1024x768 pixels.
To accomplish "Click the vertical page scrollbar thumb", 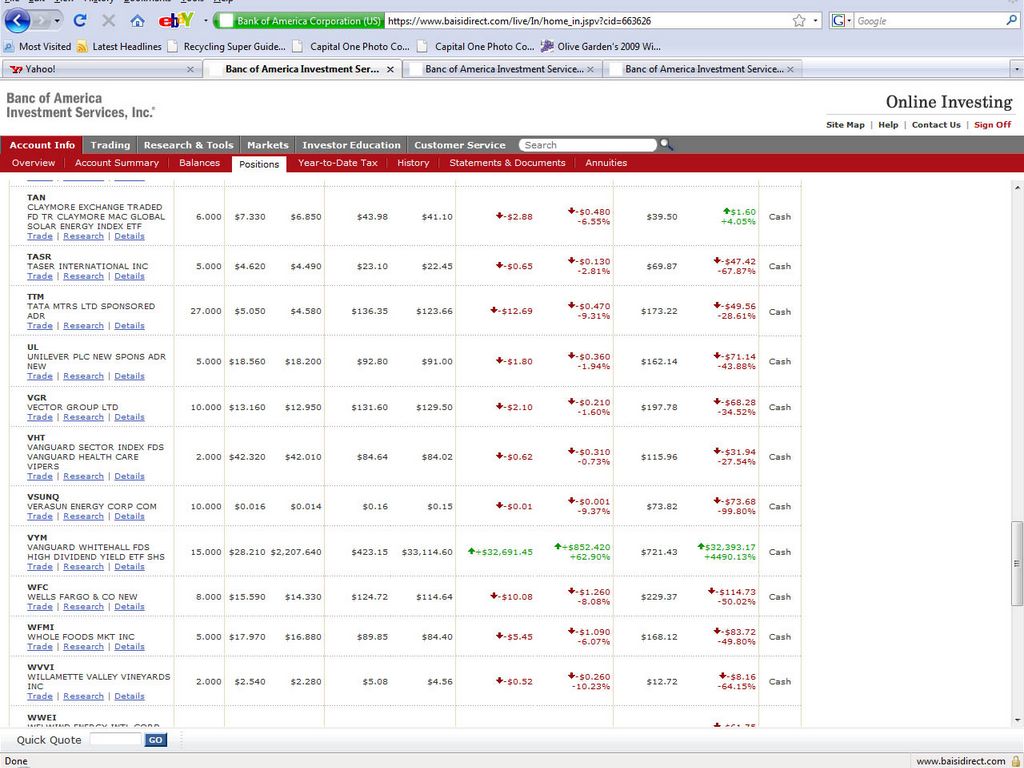I will [1017, 549].
